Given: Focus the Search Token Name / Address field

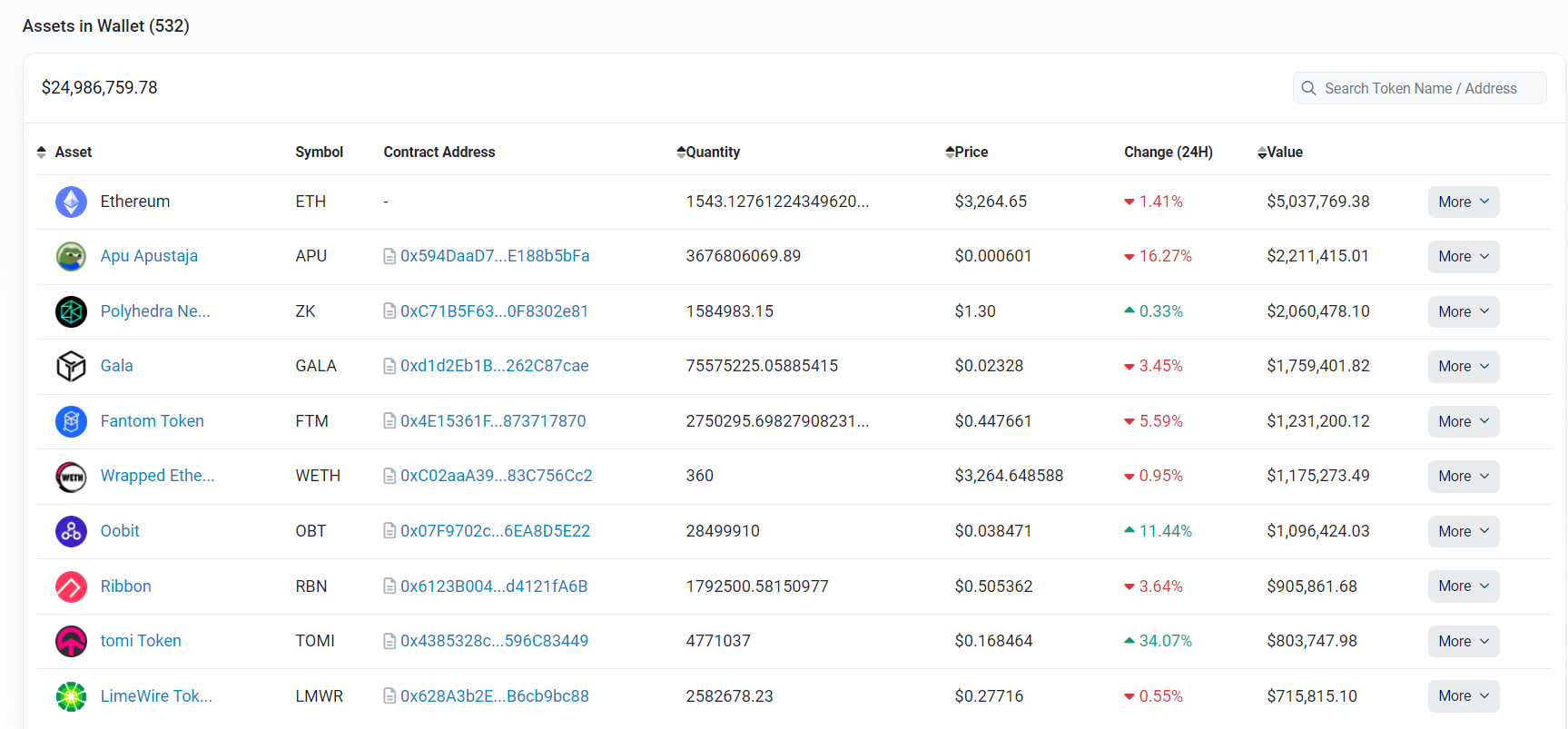Looking at the screenshot, I should click(x=1419, y=88).
